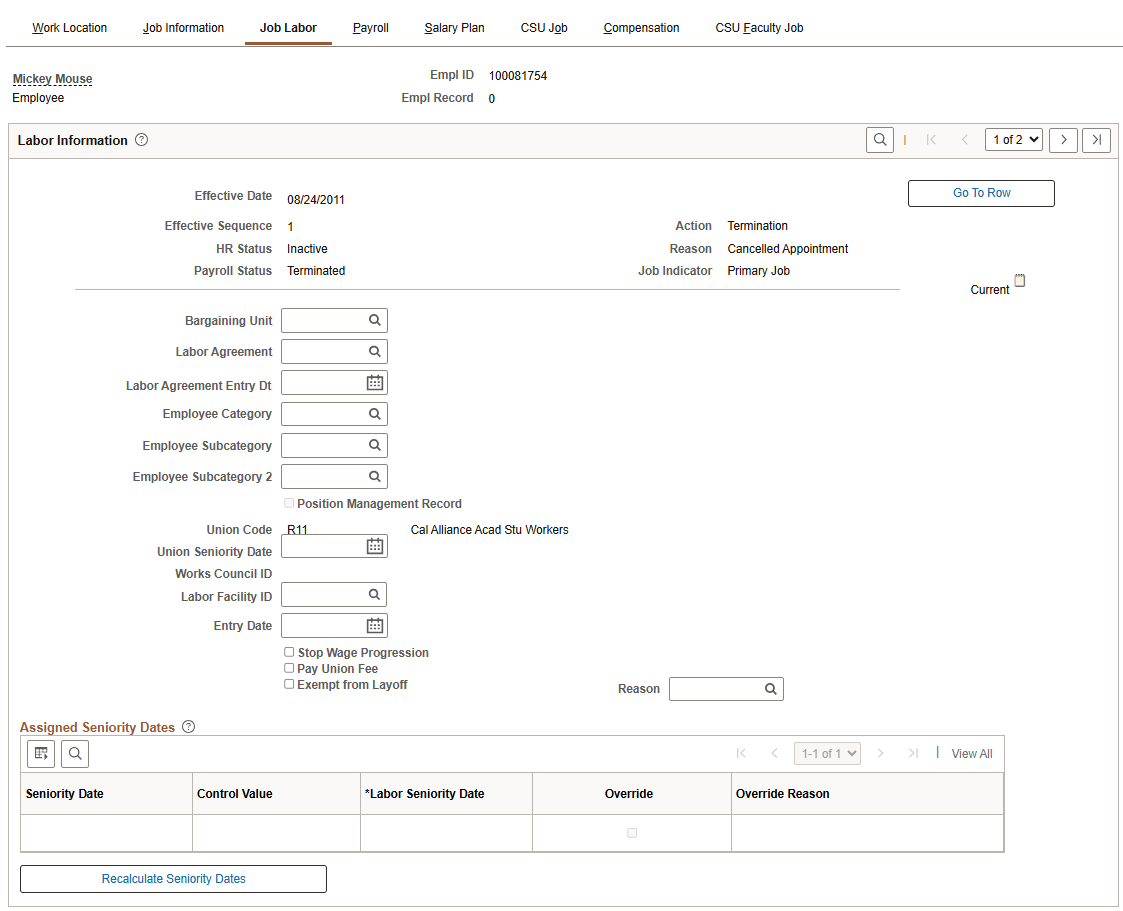Open calendar for Labor Agreement Entry Dt

point(374,383)
